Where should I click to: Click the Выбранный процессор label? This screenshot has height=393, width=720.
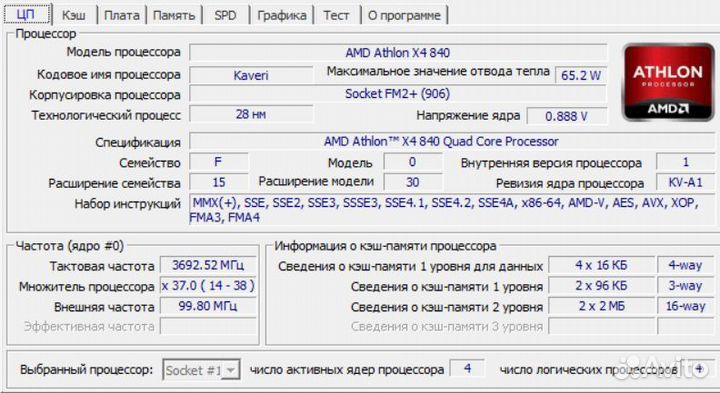(86, 370)
